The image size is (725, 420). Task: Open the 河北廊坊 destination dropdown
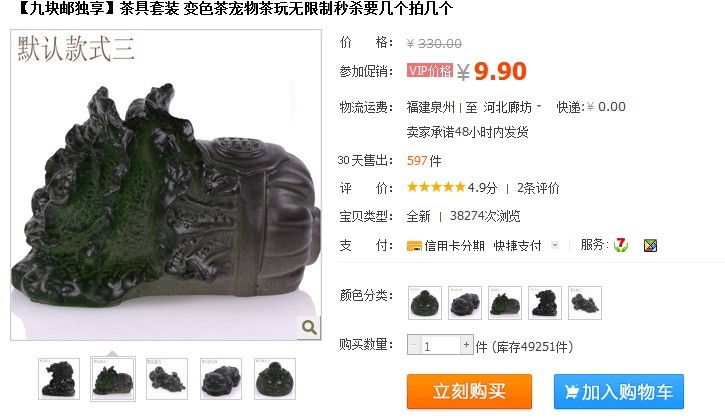point(512,107)
